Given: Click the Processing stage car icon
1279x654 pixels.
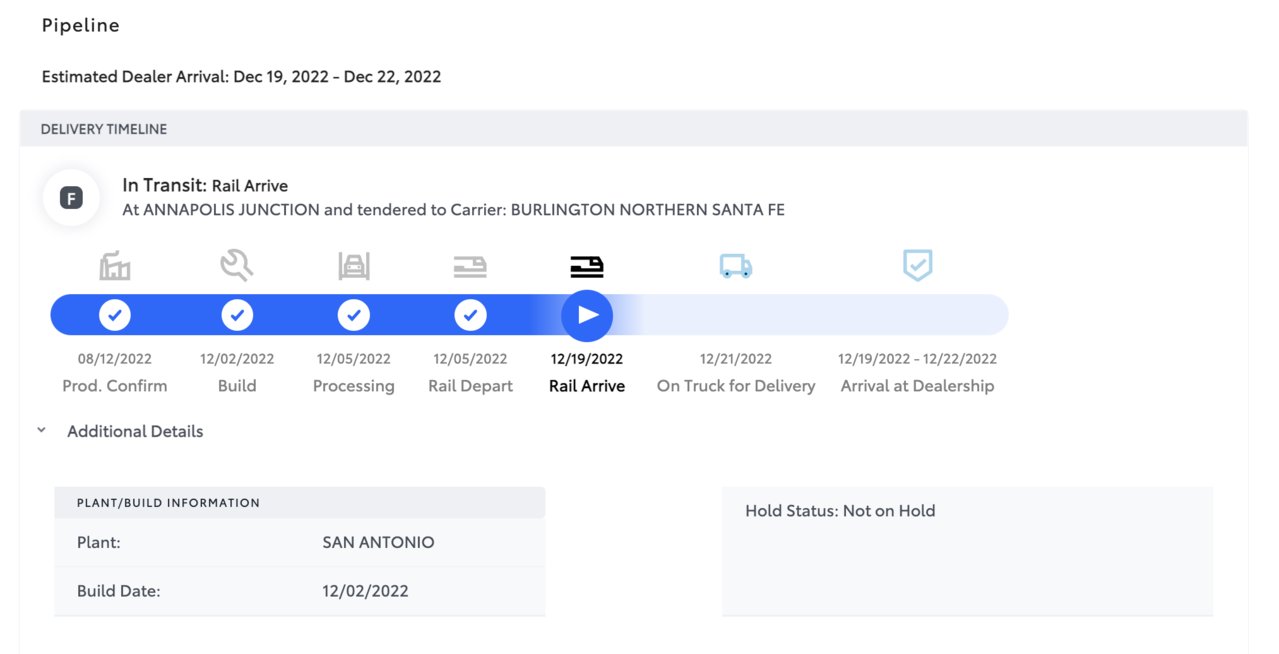Looking at the screenshot, I should tap(354, 266).
